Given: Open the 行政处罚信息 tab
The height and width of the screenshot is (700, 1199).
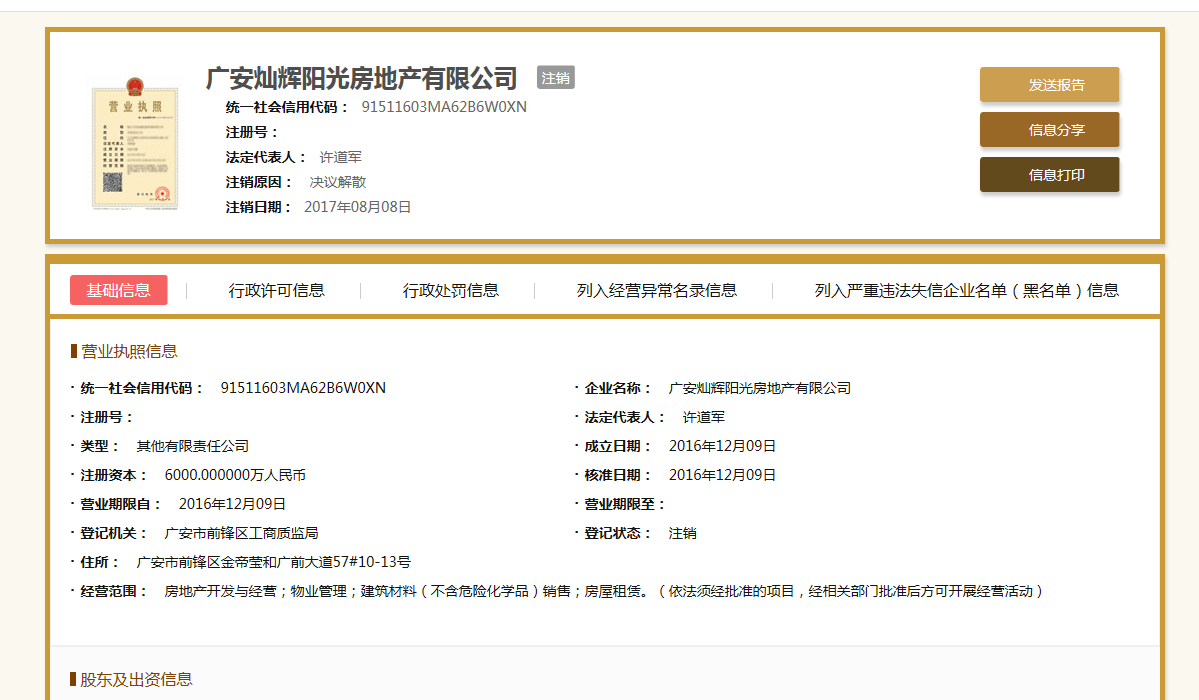Looking at the screenshot, I should coord(451,291).
